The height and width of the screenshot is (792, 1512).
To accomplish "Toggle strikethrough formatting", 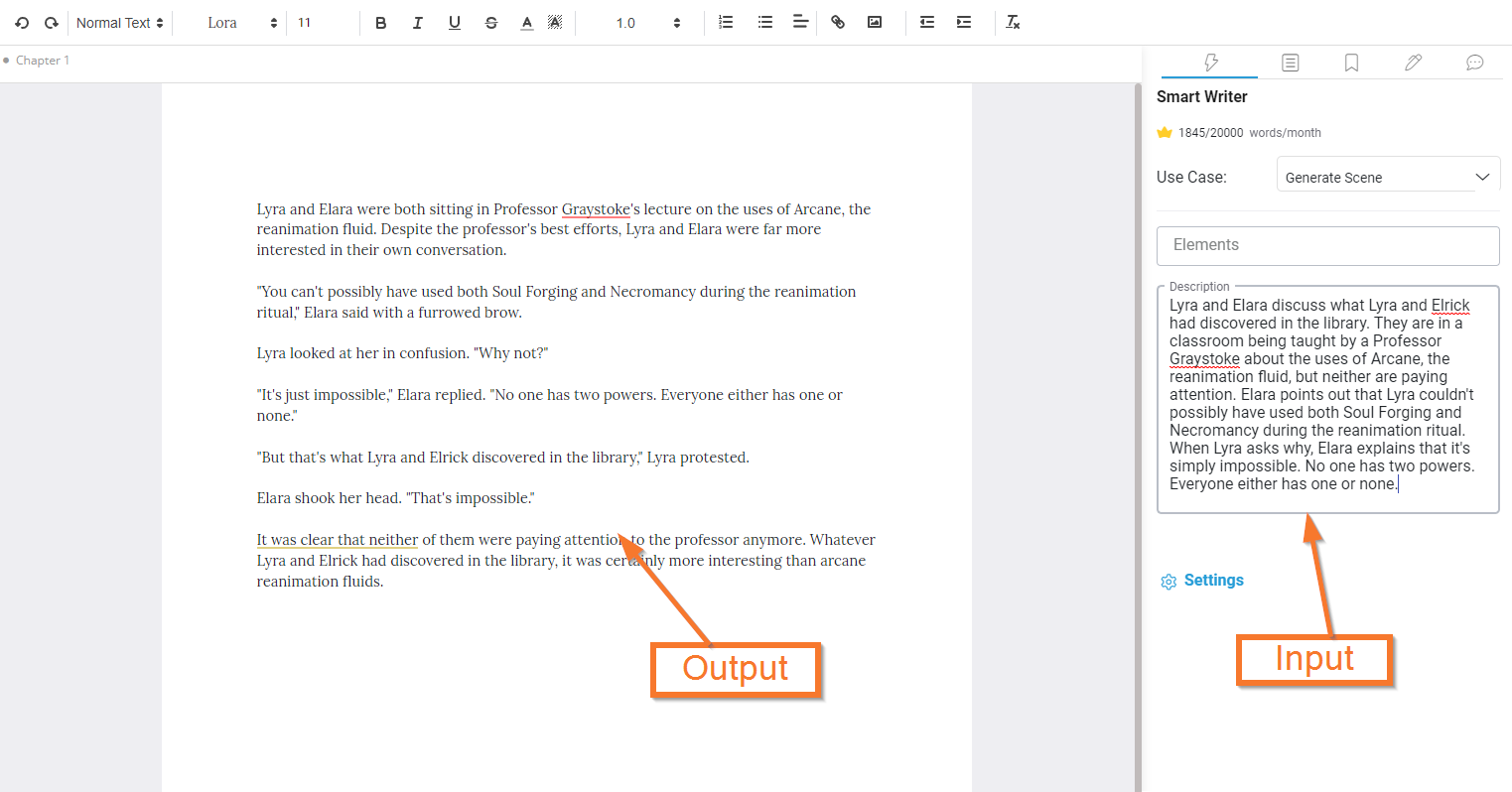I will (x=490, y=23).
